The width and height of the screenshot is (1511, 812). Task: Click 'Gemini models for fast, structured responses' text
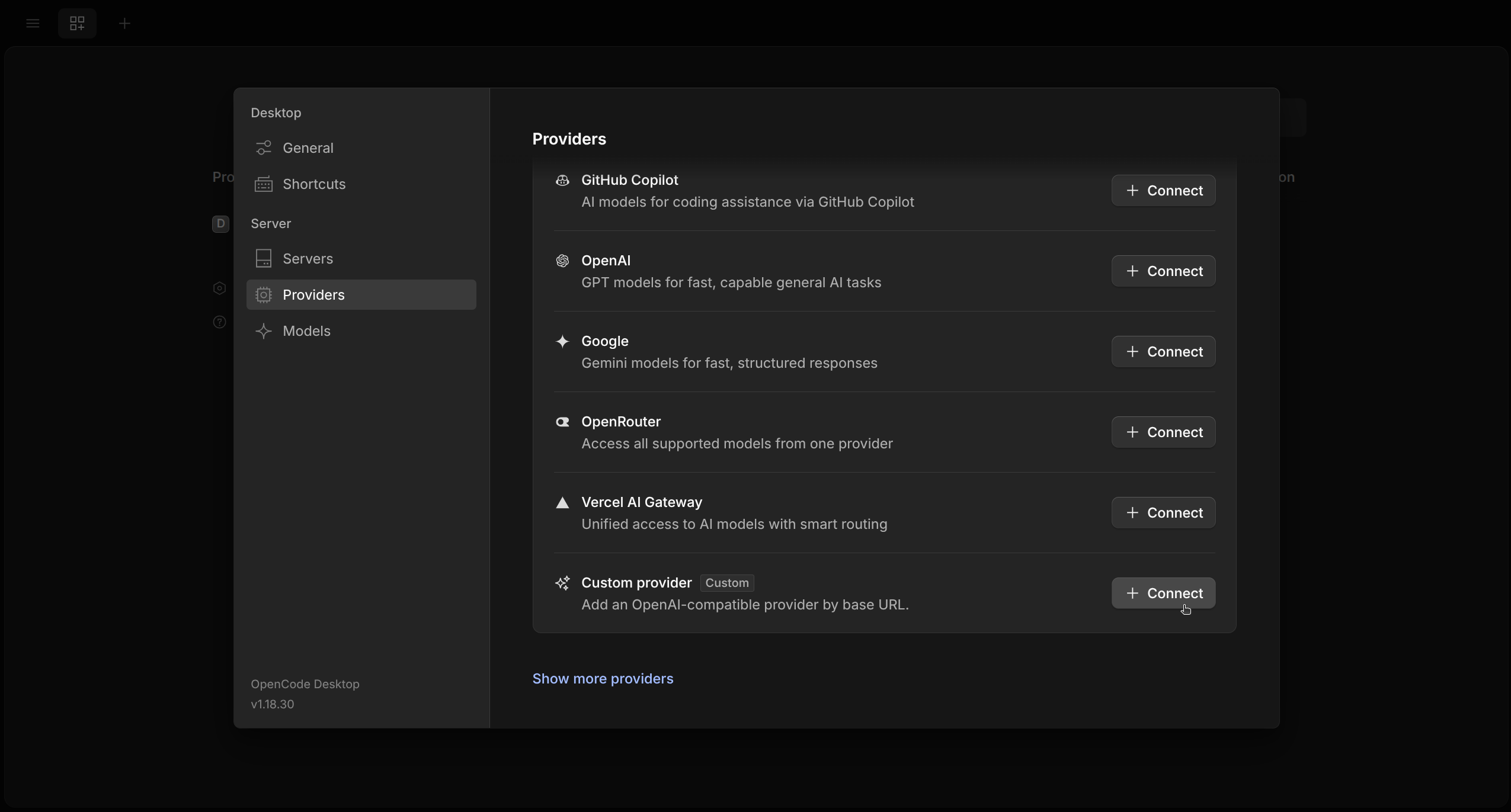729,363
